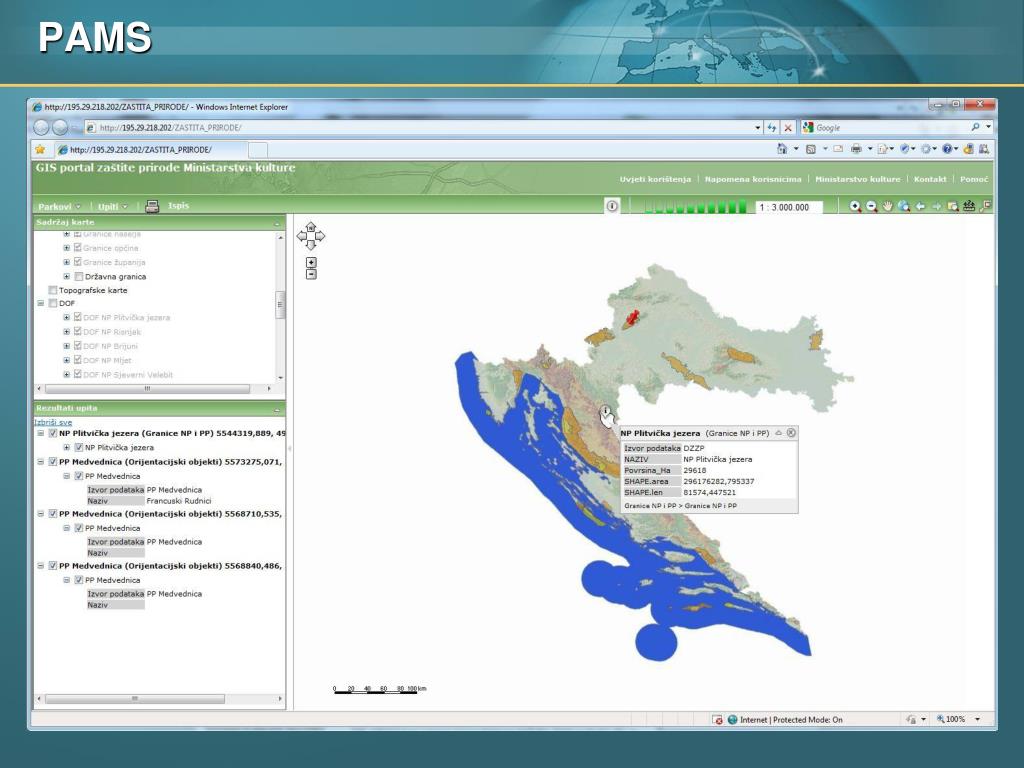The width and height of the screenshot is (1024, 768).
Task: Click the IE forward button
Action: (60, 127)
